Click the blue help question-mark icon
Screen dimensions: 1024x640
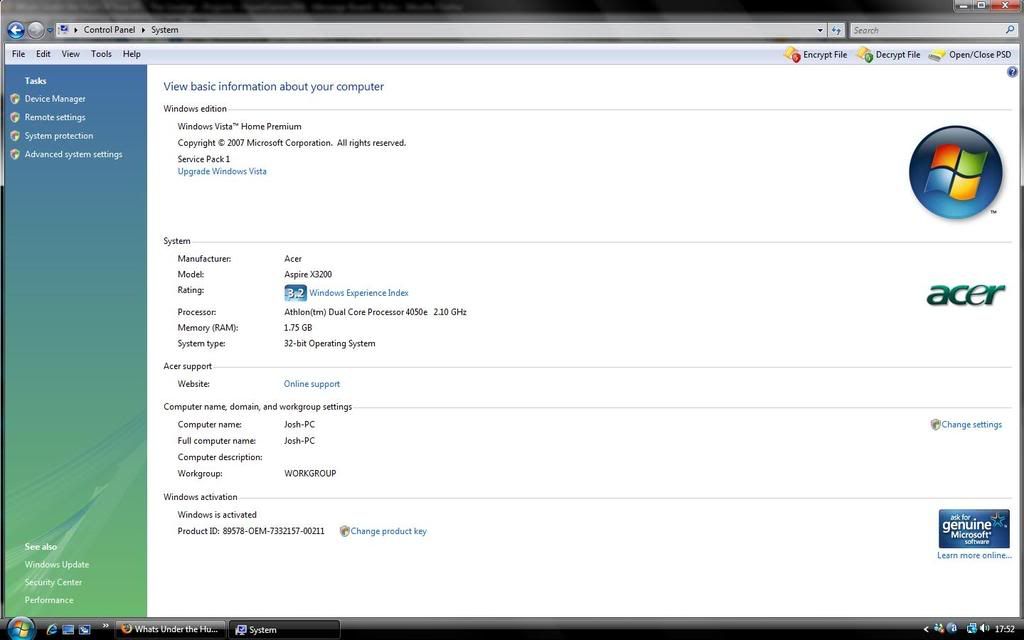1012,72
